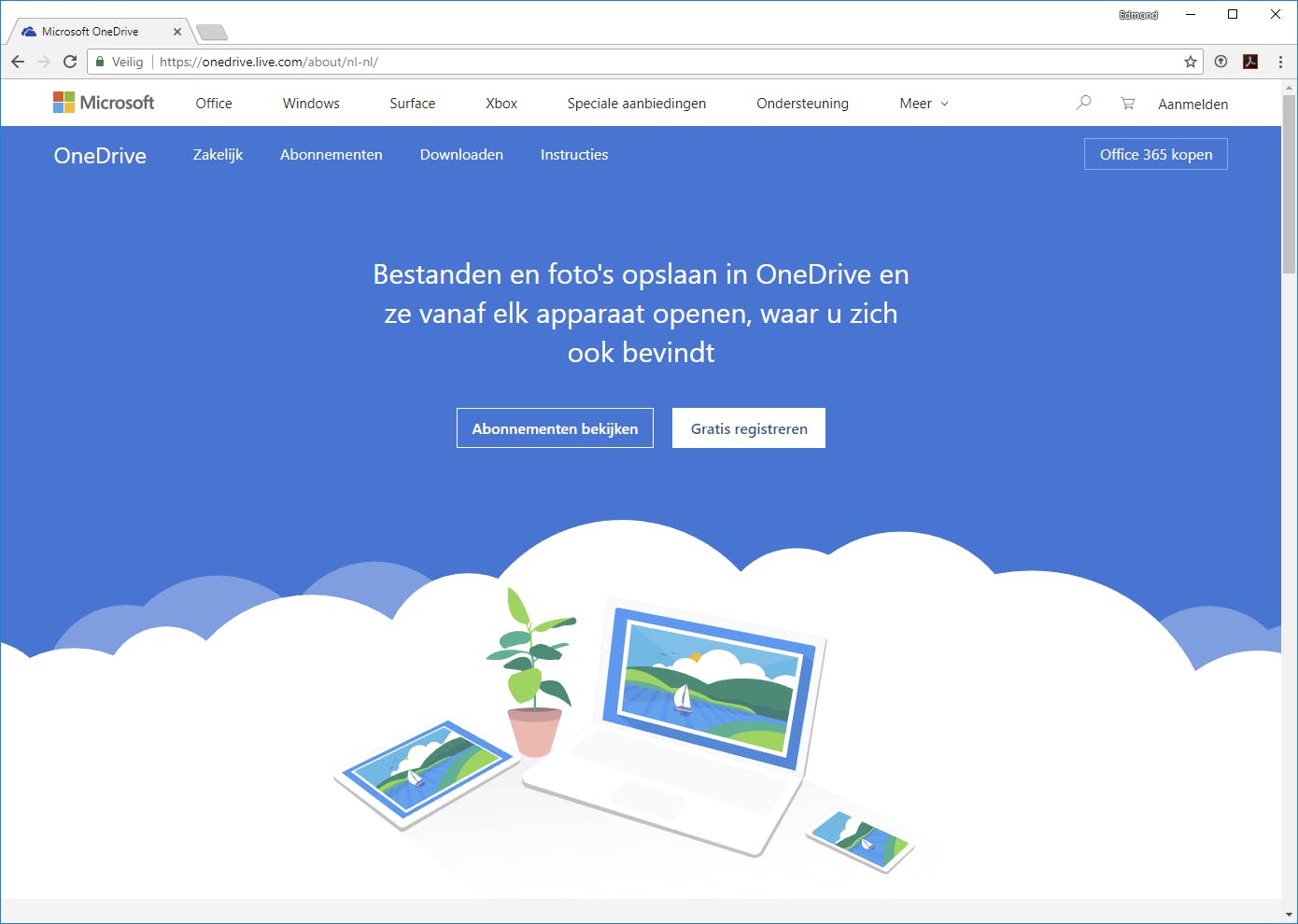1298x924 pixels.
Task: Click Aanmelden to sign in
Action: [x=1193, y=105]
